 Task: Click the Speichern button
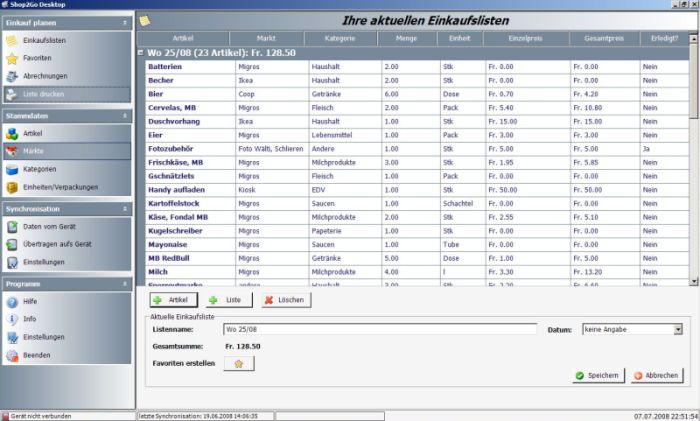pyautogui.click(x=598, y=375)
